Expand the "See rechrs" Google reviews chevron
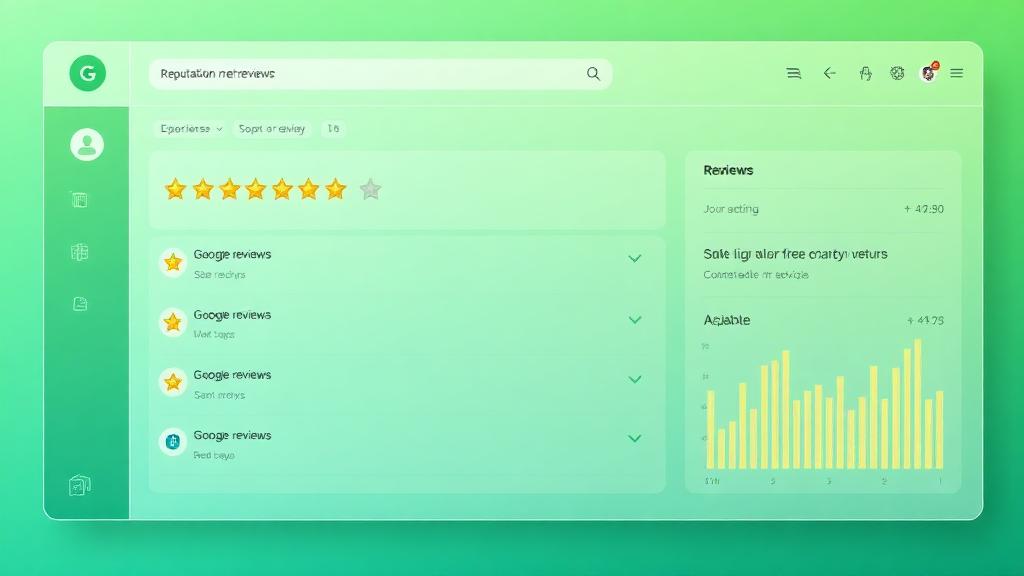 tap(635, 259)
